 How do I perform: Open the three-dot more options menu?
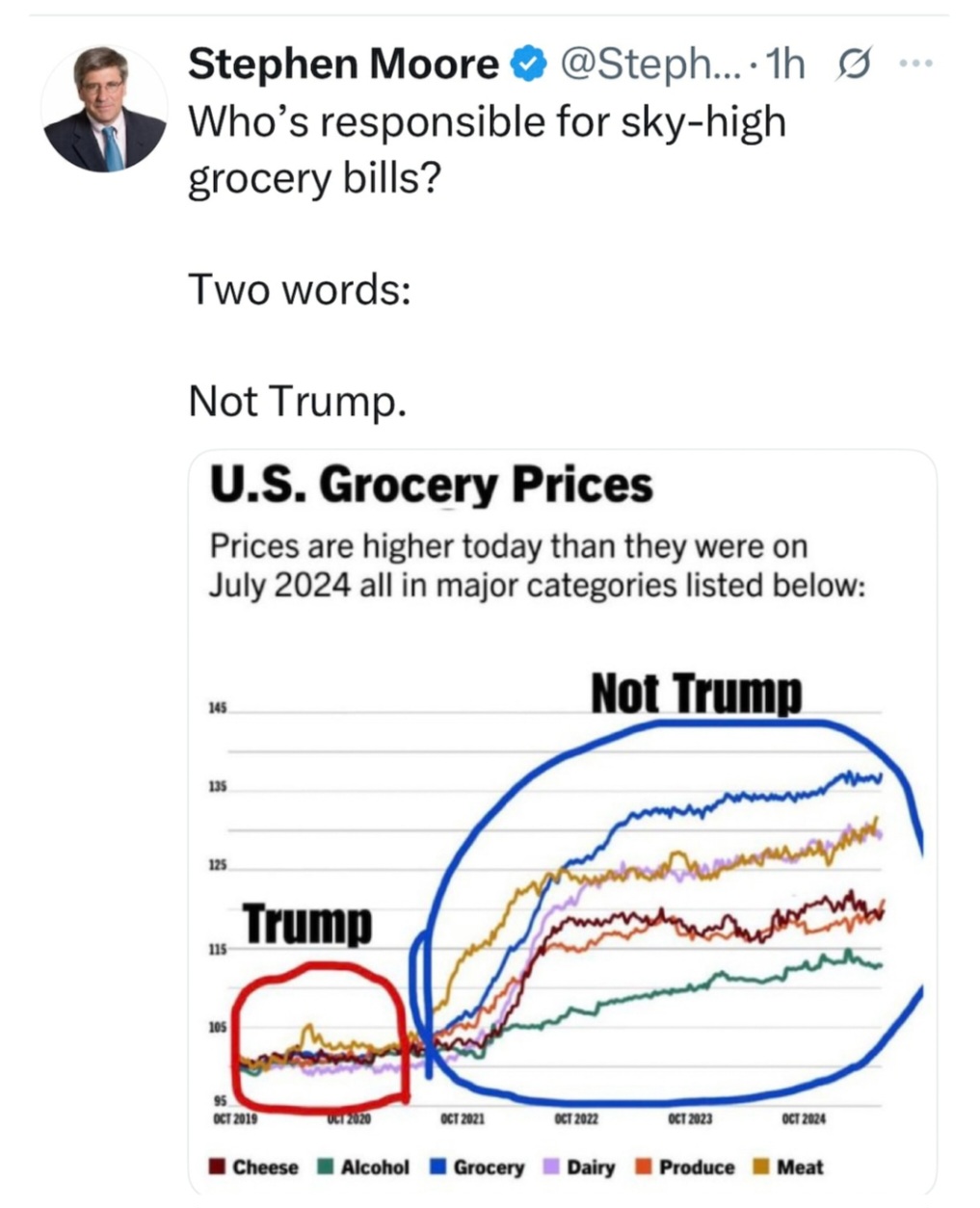pos(914,65)
